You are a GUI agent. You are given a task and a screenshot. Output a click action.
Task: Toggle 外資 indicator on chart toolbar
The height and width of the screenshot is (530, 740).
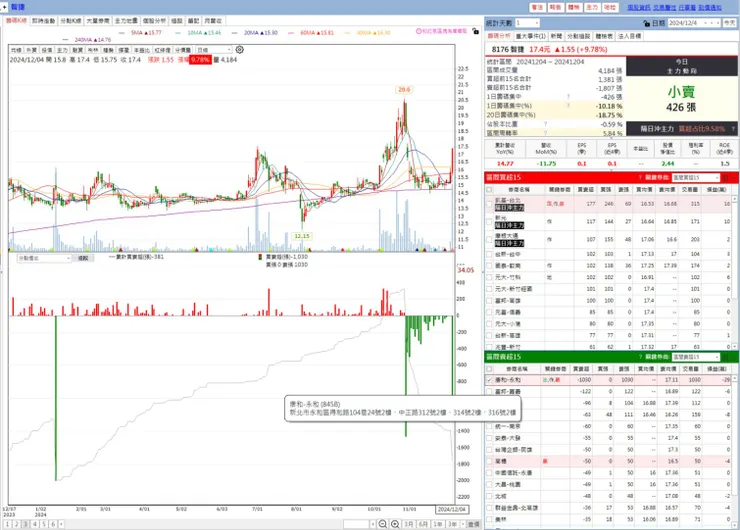[x=32, y=50]
